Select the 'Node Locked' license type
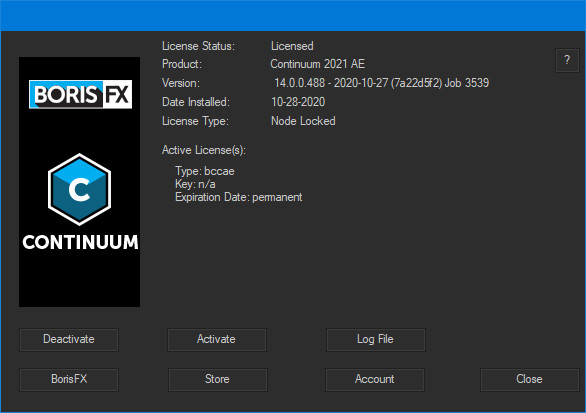The width and height of the screenshot is (586, 413). (x=303, y=121)
